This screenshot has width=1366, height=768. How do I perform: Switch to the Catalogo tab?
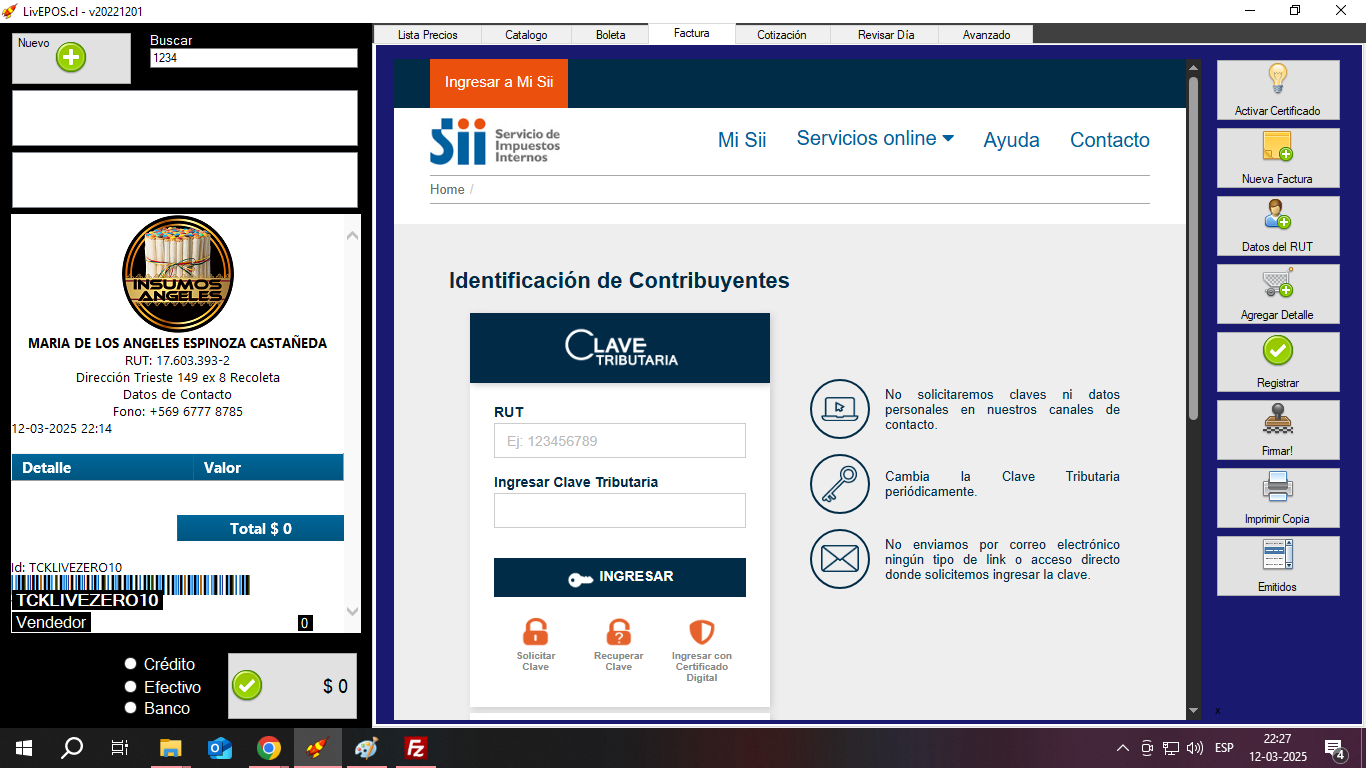pyautogui.click(x=526, y=35)
